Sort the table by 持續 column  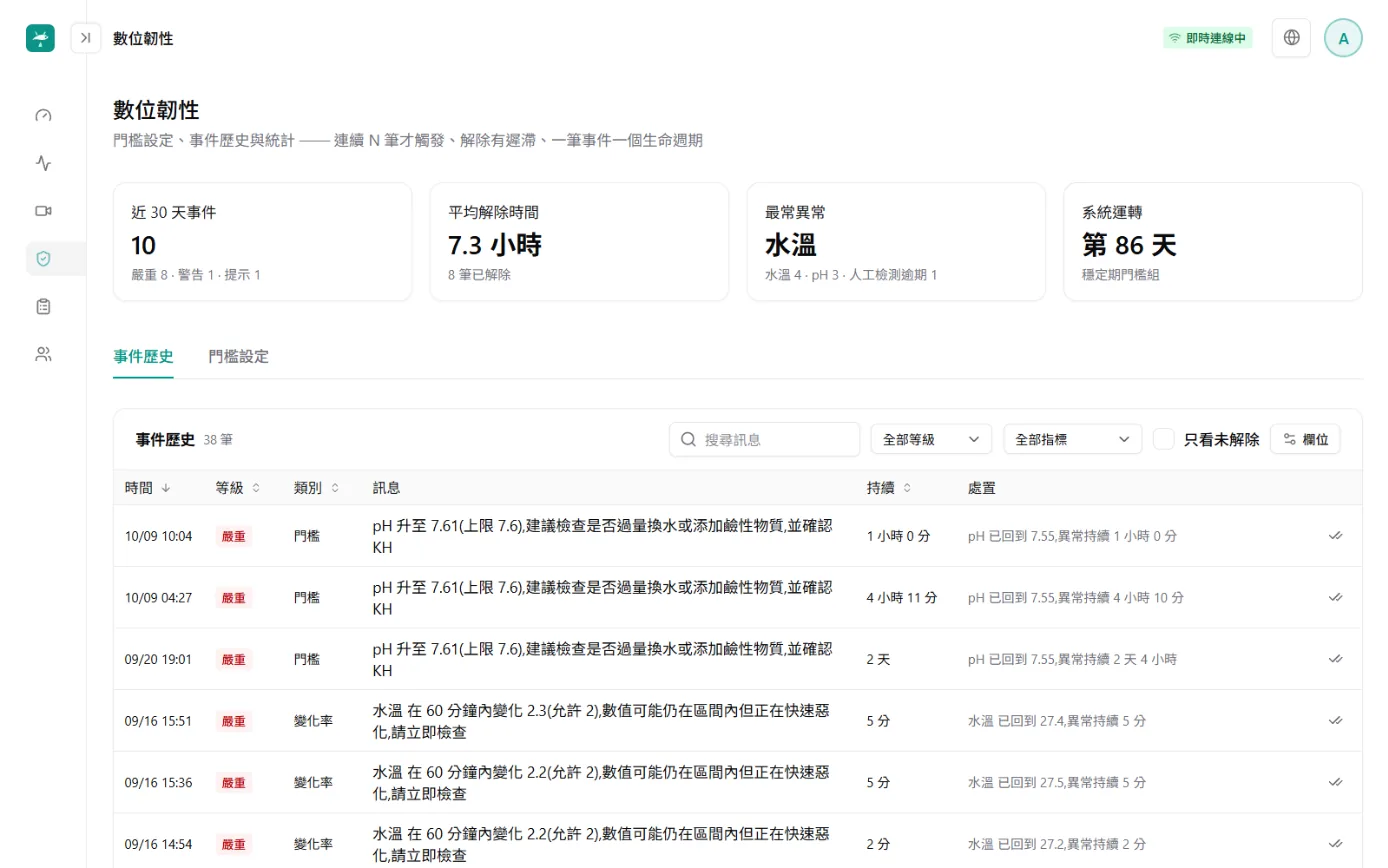click(890, 488)
